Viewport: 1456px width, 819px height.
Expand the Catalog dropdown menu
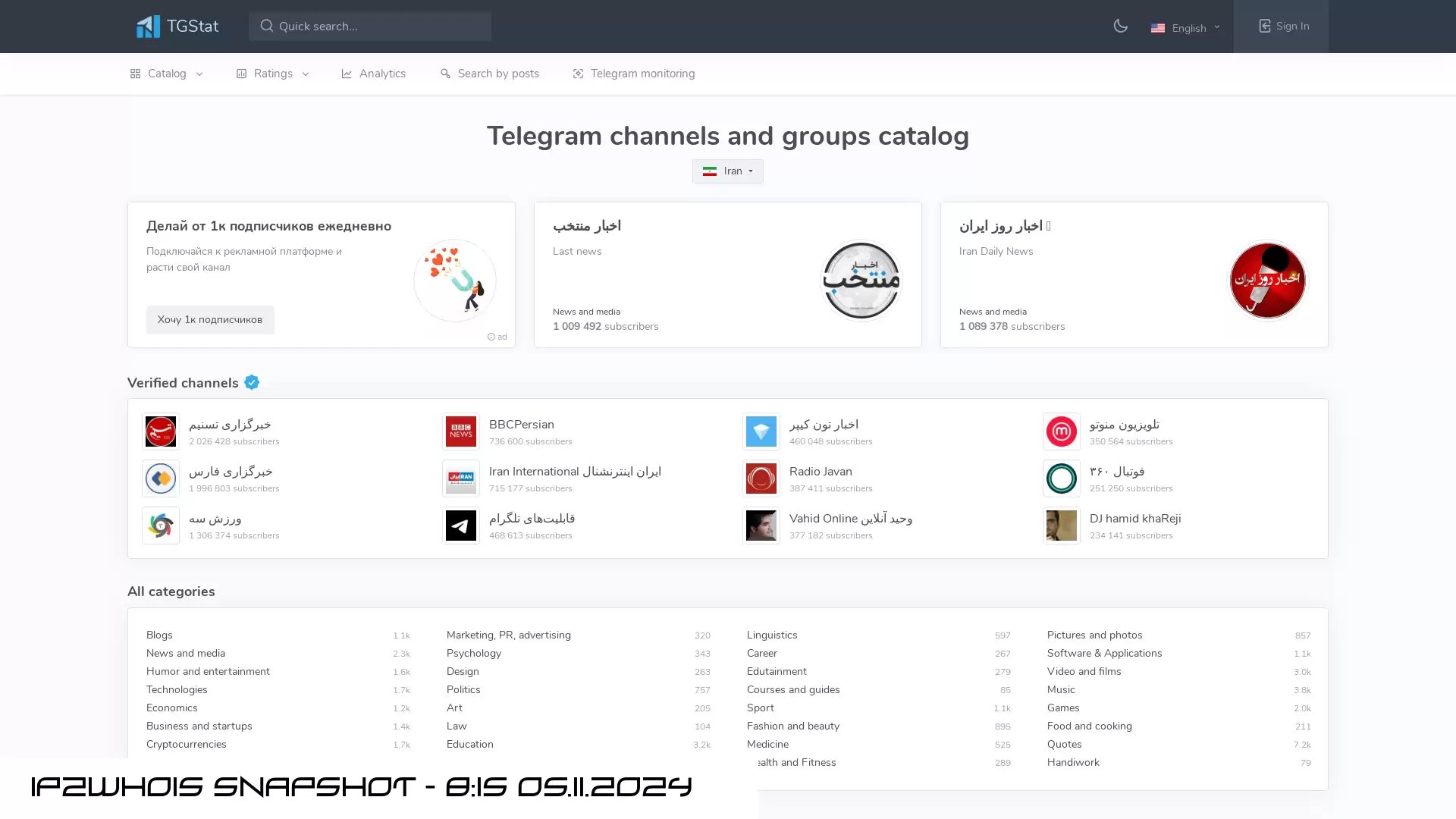167,73
